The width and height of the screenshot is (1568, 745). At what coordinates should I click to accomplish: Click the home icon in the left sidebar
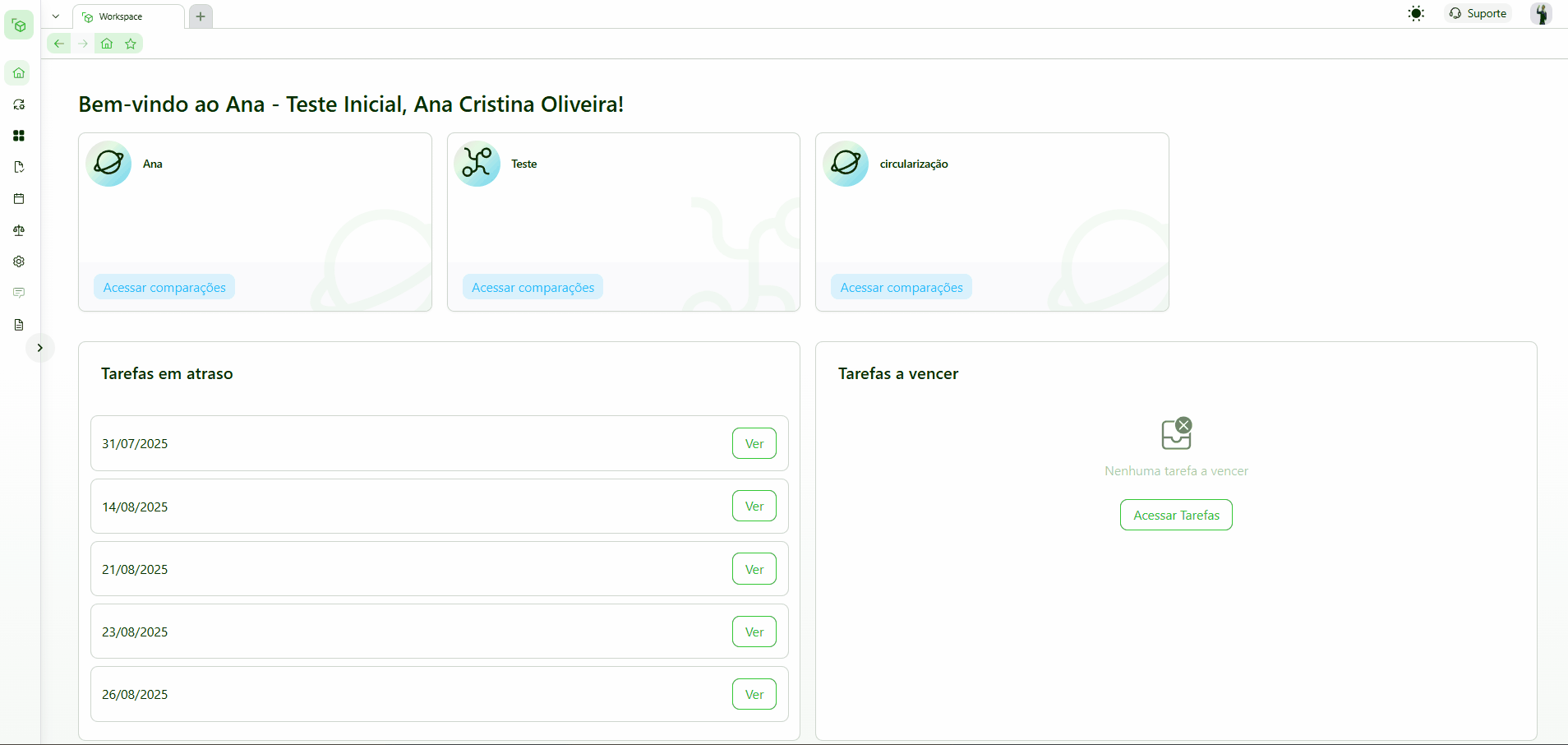[x=19, y=73]
